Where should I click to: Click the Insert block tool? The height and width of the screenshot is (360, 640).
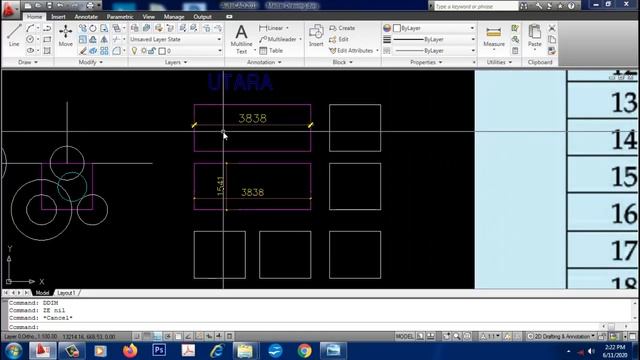click(316, 35)
